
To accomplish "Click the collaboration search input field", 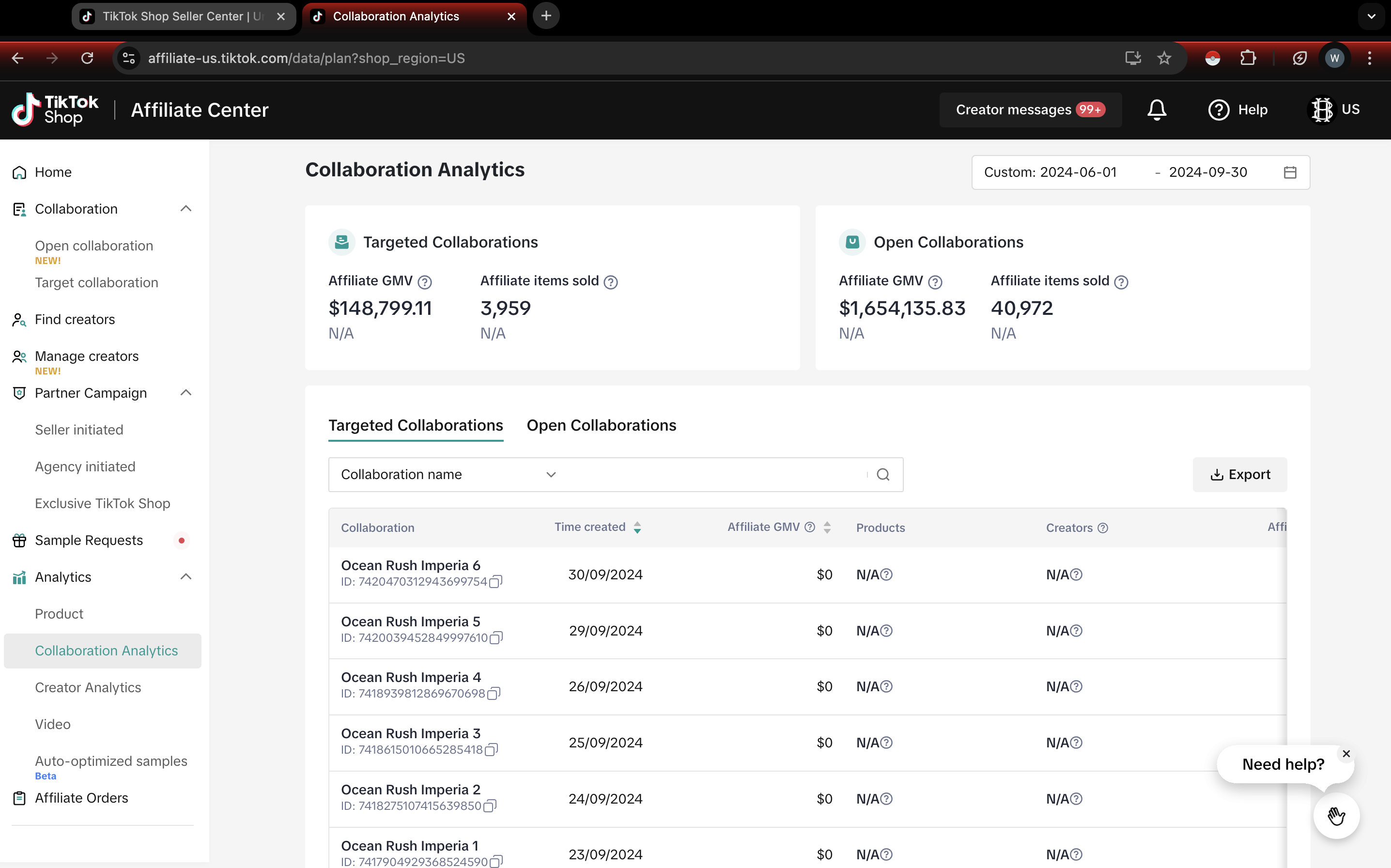I will [711, 475].
